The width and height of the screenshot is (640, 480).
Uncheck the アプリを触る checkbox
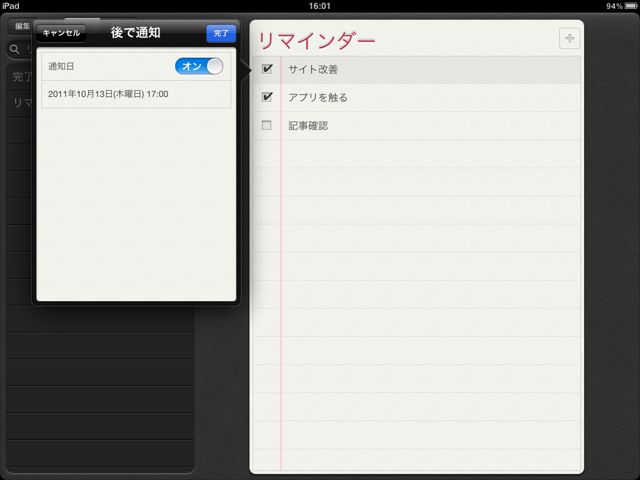(x=267, y=97)
